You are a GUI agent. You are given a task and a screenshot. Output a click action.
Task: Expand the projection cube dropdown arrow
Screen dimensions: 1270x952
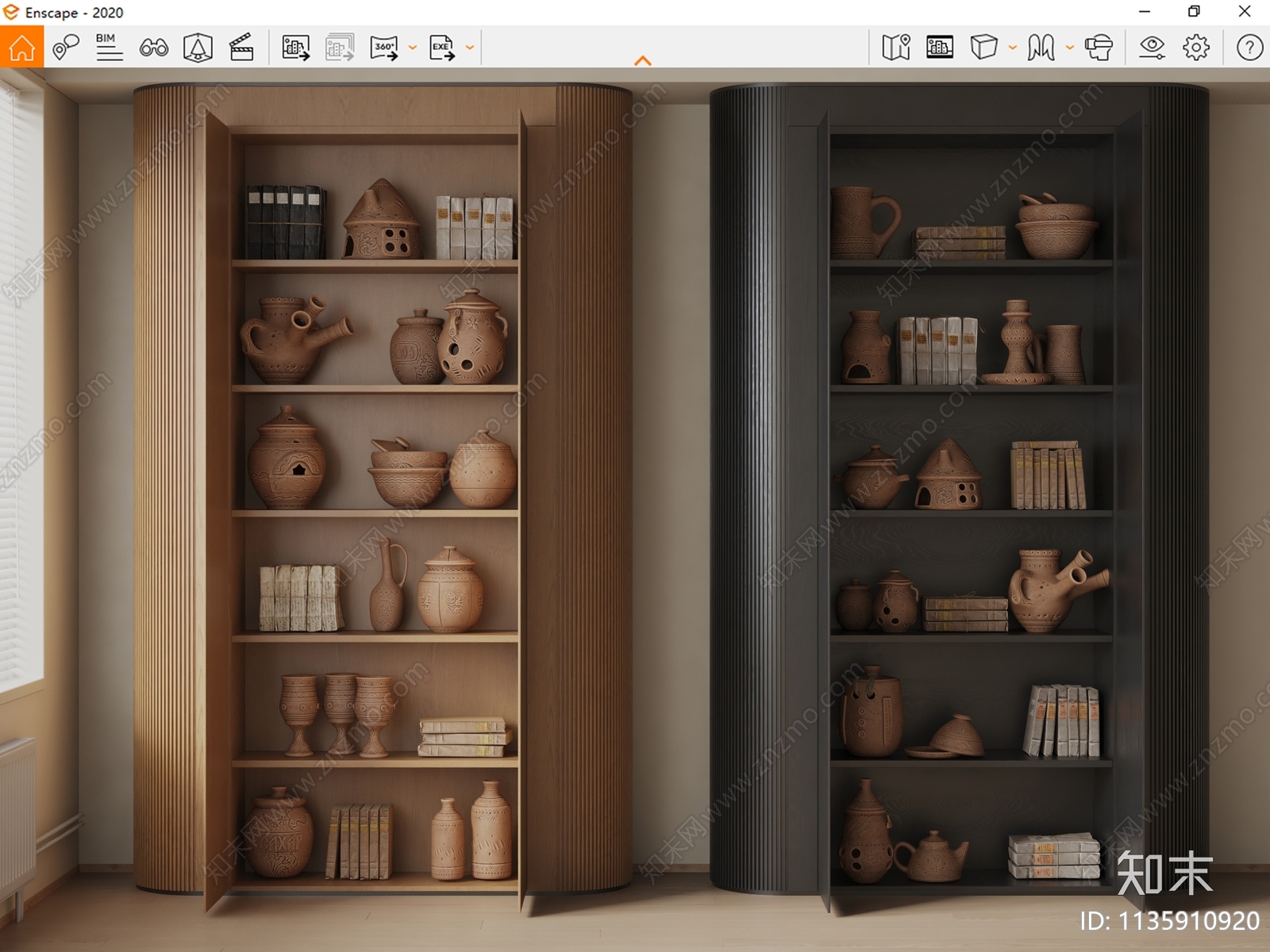pos(1013,48)
